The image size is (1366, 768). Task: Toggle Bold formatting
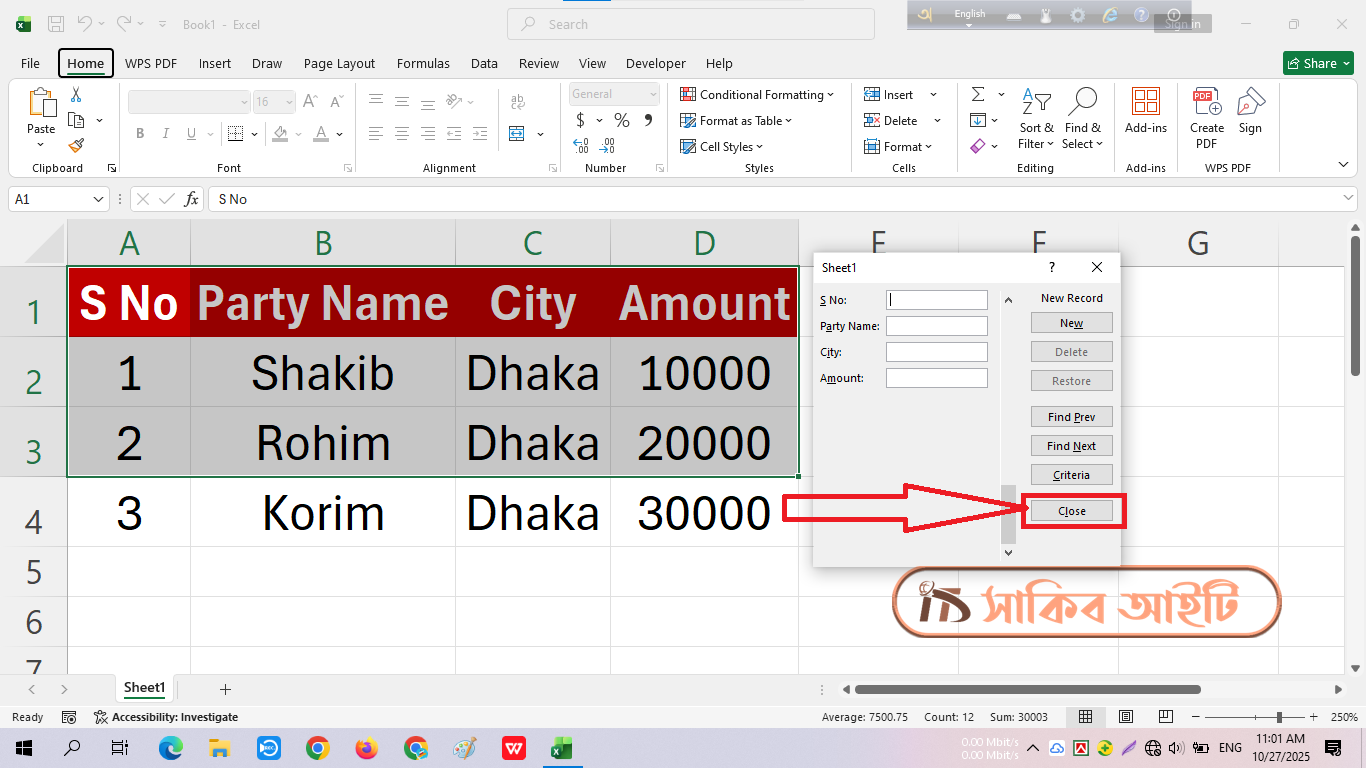[140, 134]
